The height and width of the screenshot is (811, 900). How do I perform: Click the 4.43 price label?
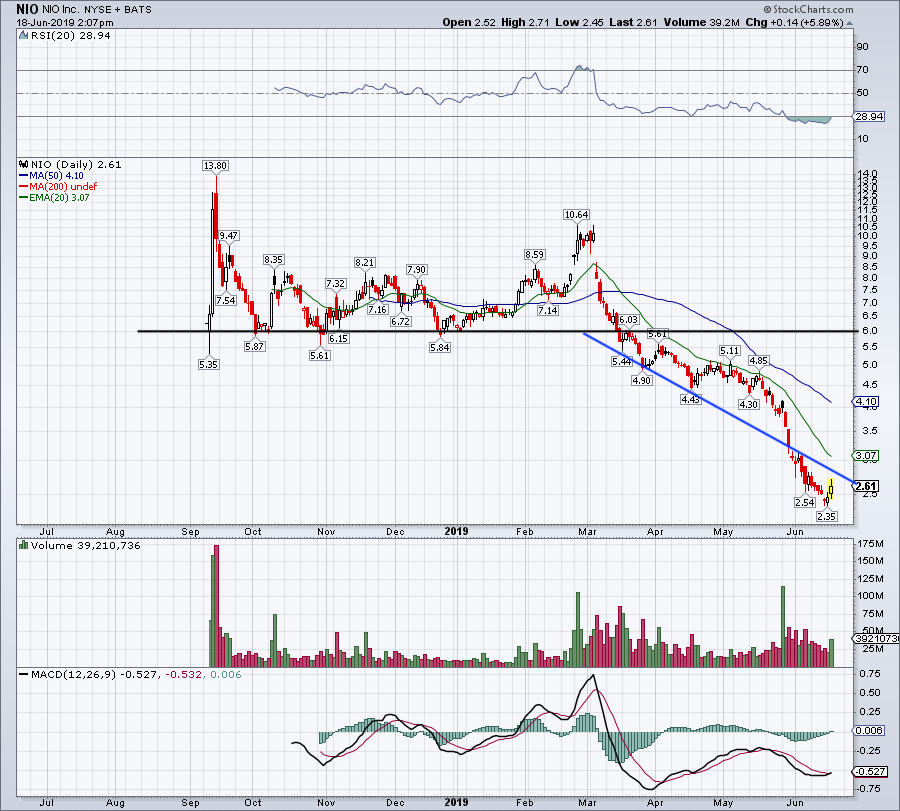tap(690, 399)
